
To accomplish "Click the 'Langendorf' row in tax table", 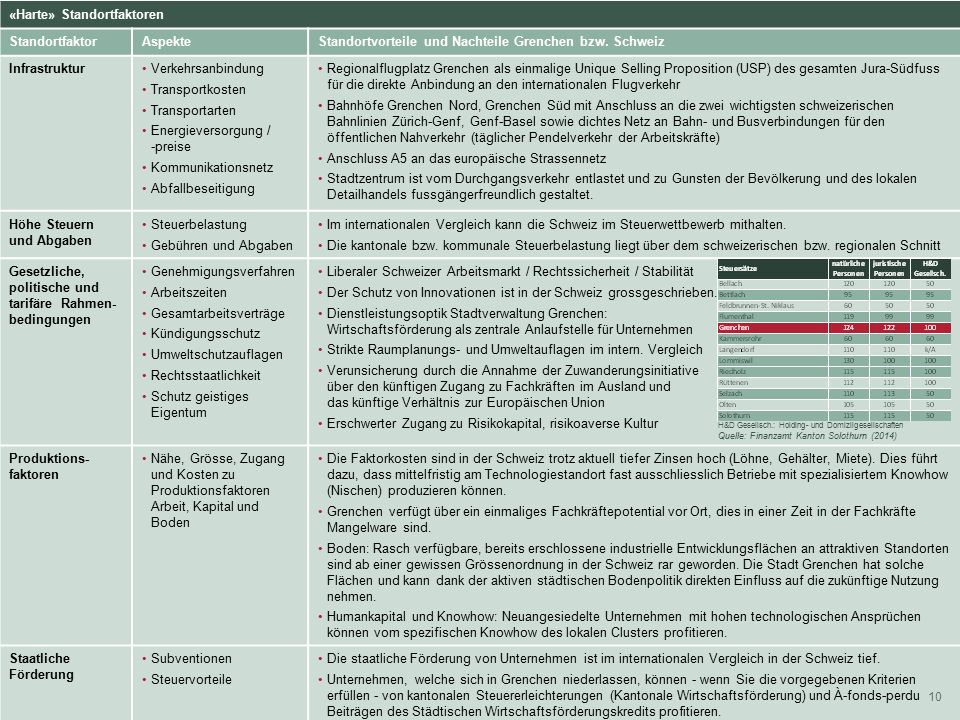I will pyautogui.click(x=834, y=350).
